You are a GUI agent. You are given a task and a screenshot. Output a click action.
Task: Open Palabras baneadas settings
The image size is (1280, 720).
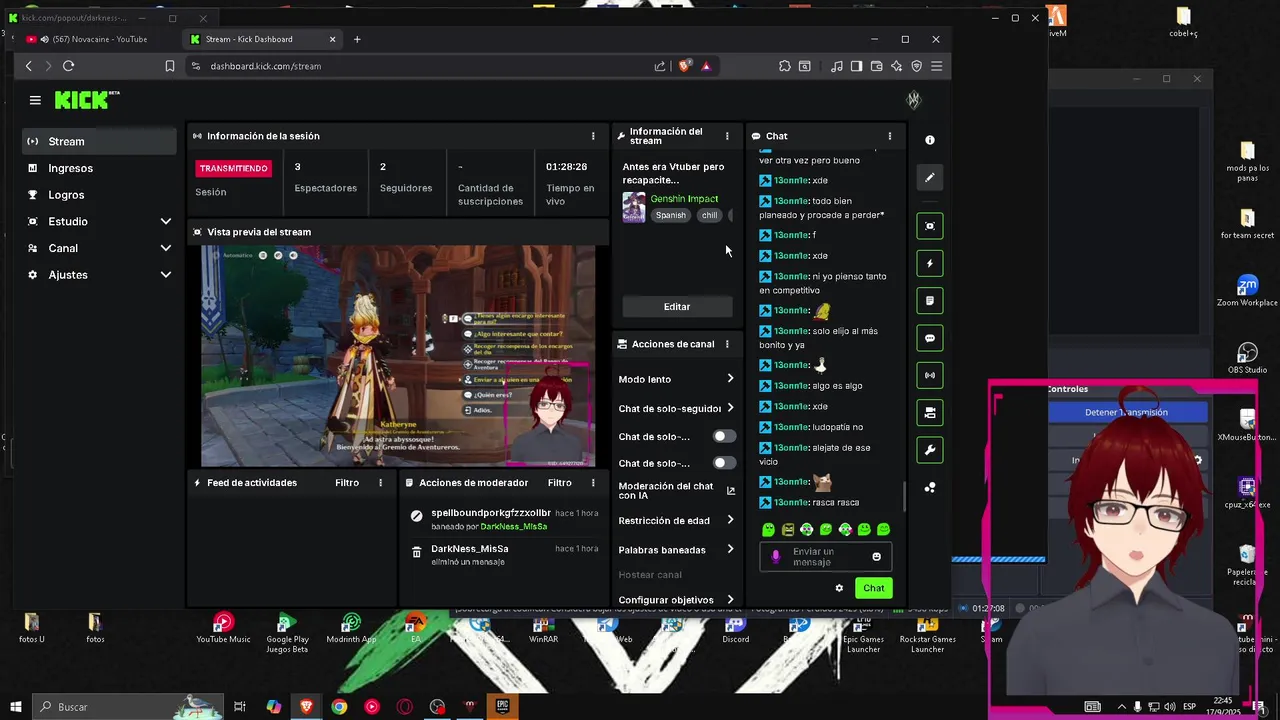click(677, 549)
